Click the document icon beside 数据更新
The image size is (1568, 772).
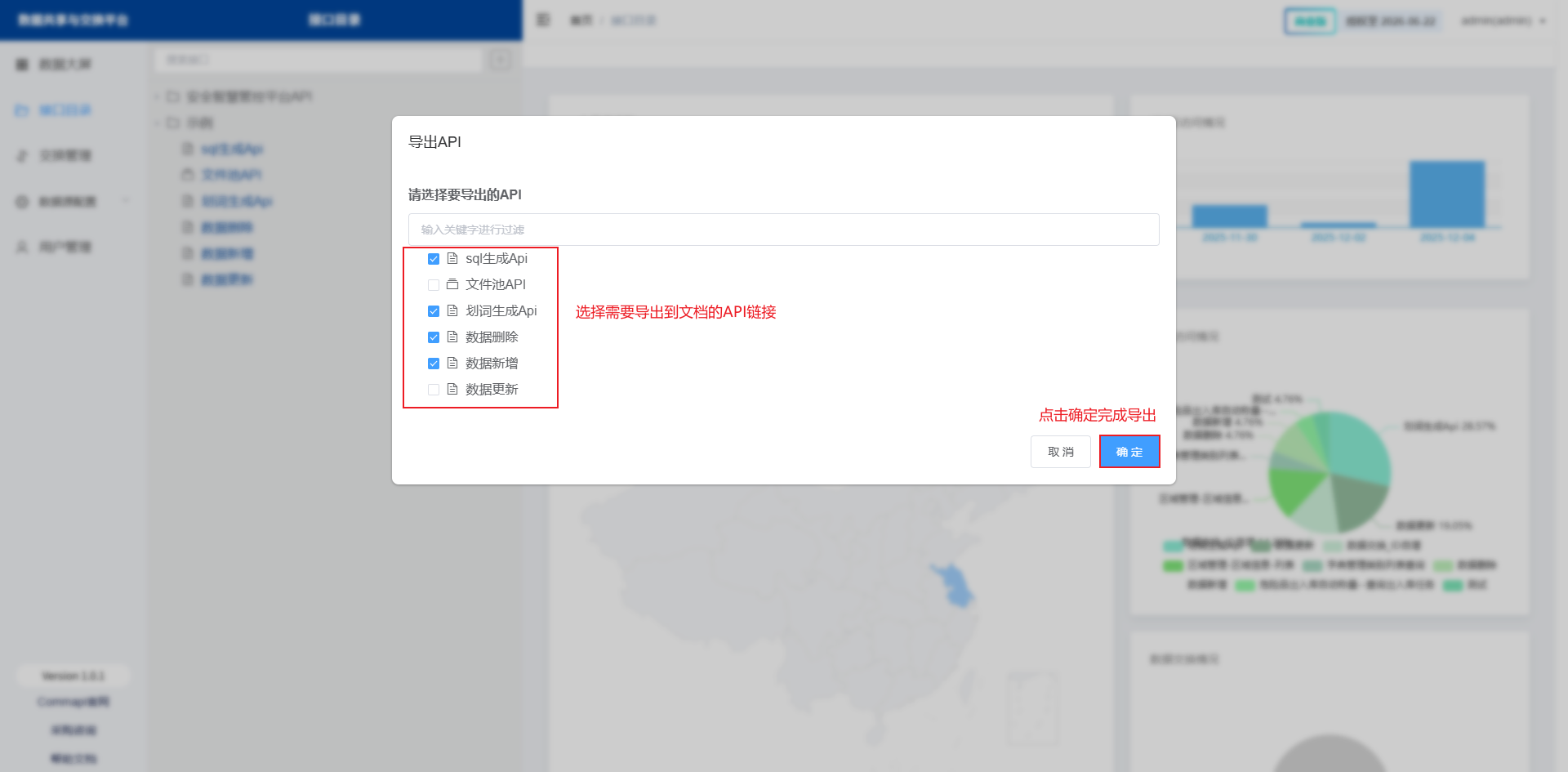(452, 390)
